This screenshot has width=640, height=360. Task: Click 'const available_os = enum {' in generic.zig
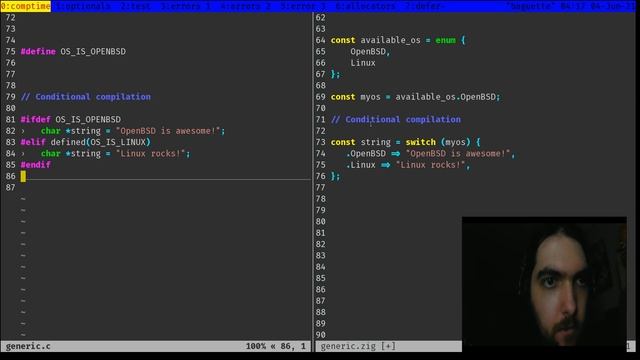pos(398,40)
